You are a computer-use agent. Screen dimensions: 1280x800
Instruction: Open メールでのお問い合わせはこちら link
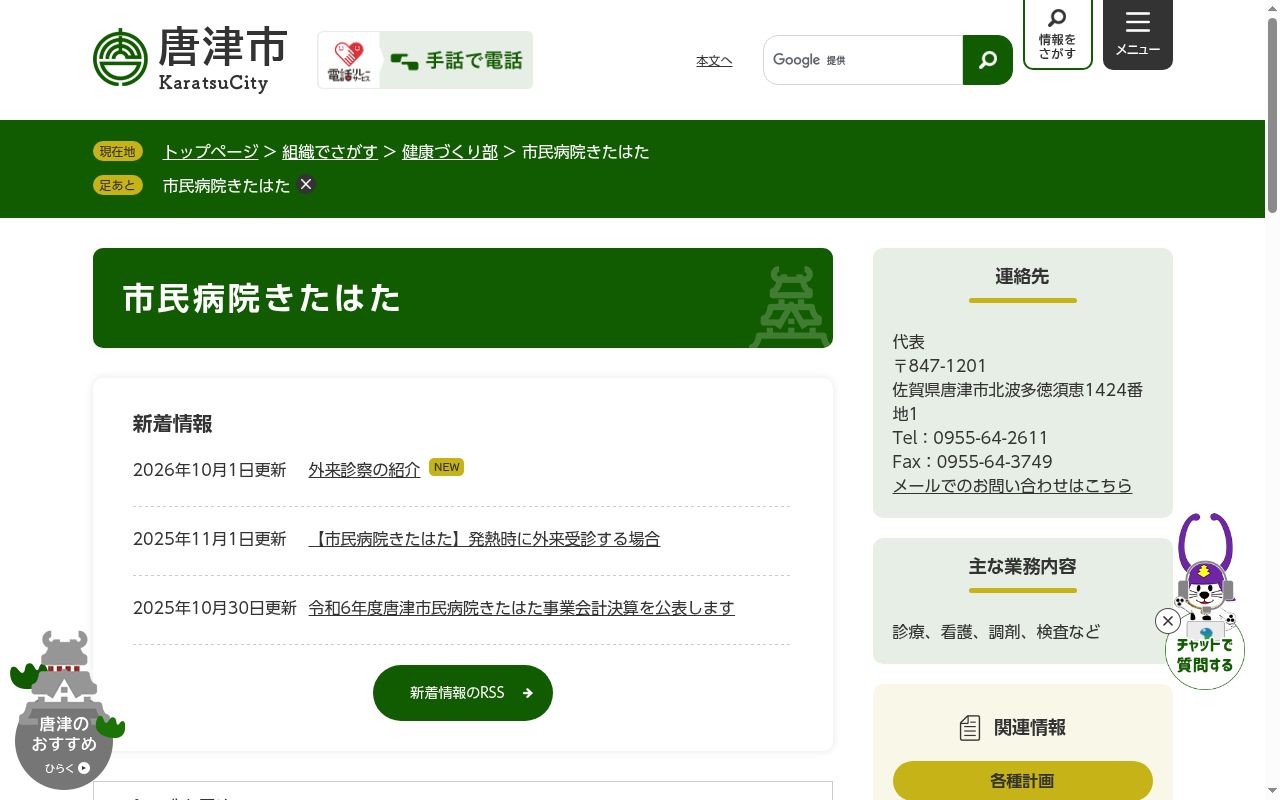[1012, 486]
